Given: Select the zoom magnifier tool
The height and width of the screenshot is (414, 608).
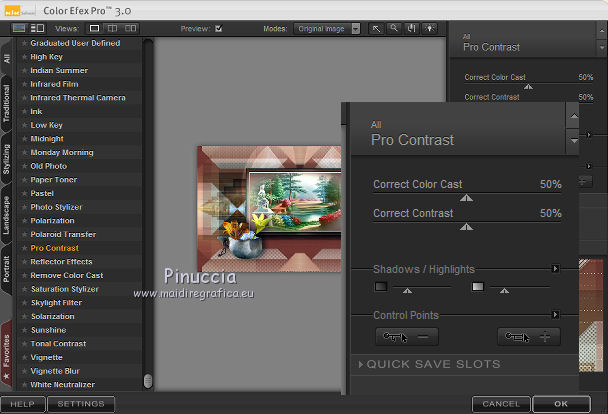Looking at the screenshot, I should 394,28.
